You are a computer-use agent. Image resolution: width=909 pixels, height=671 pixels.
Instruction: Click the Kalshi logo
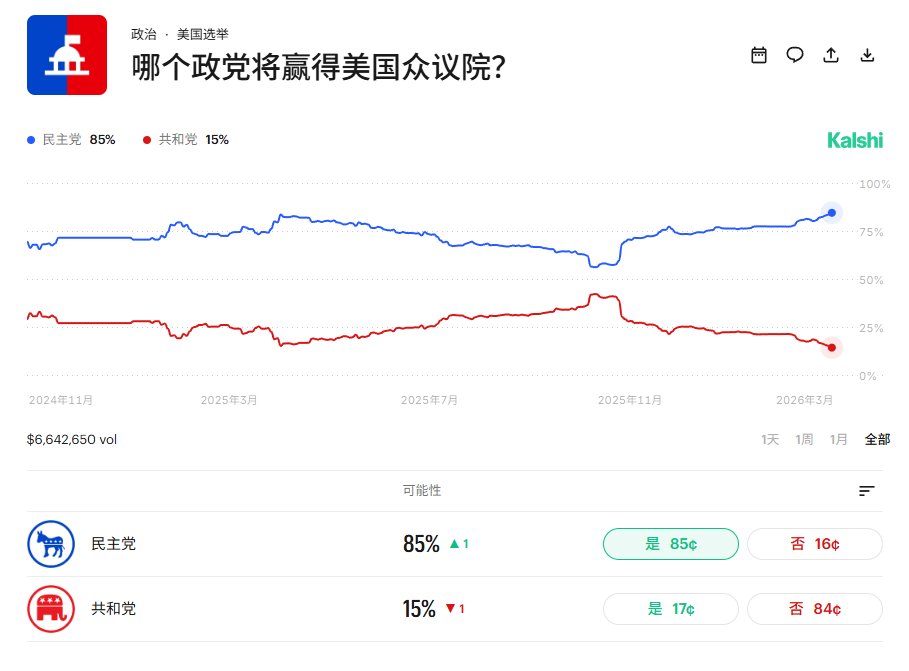855,140
